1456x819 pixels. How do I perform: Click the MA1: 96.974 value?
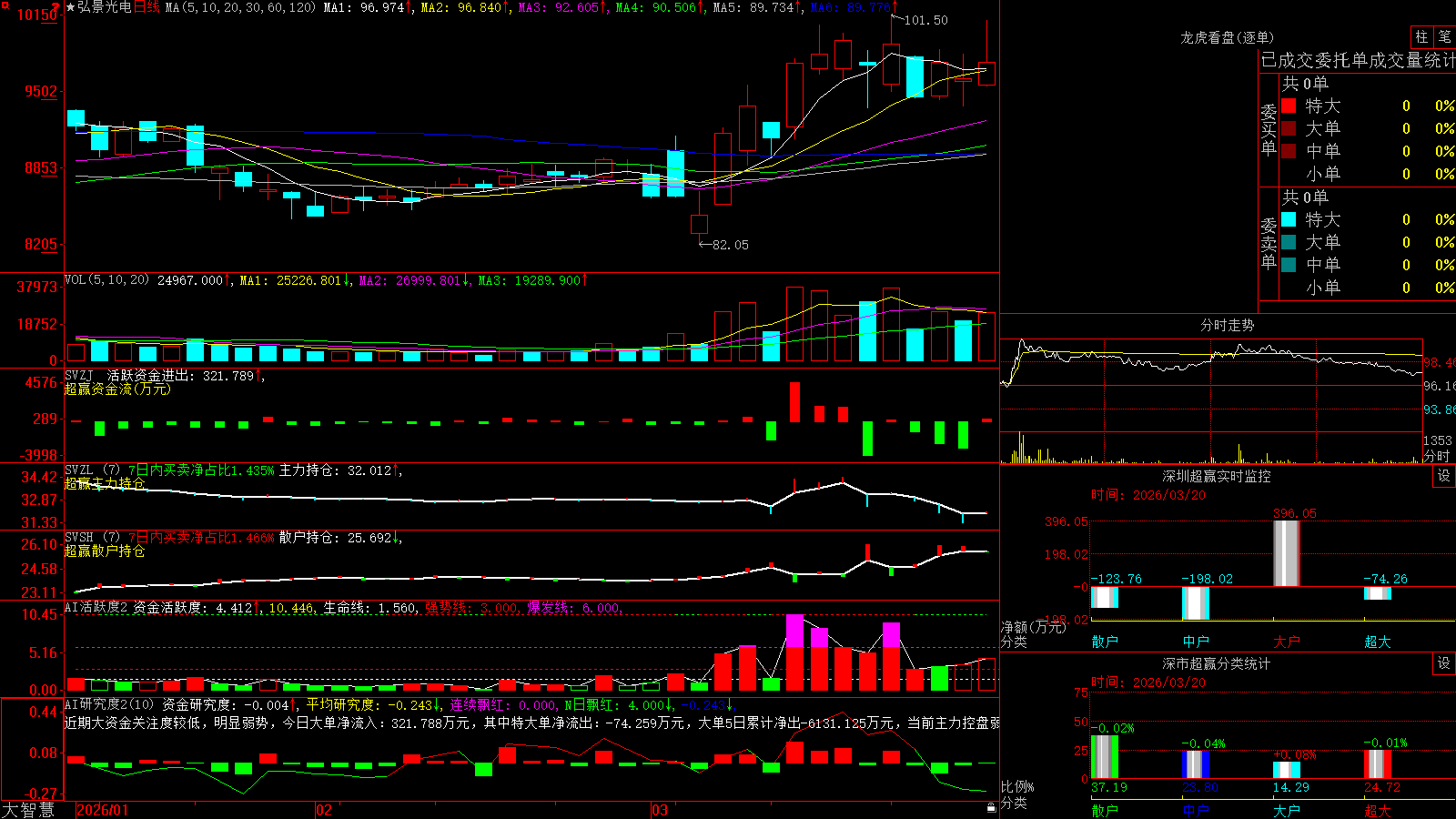364,7
